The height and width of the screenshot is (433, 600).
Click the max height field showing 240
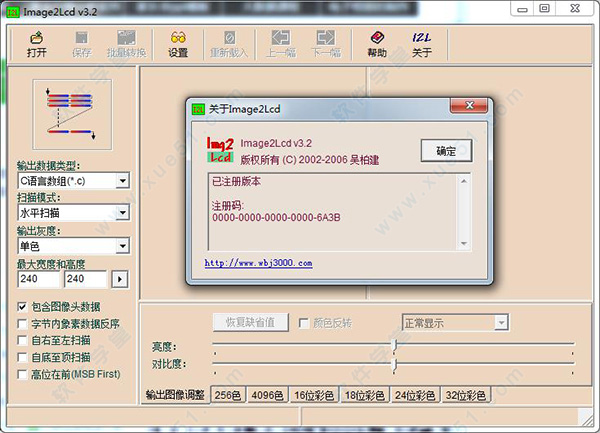click(x=85, y=279)
